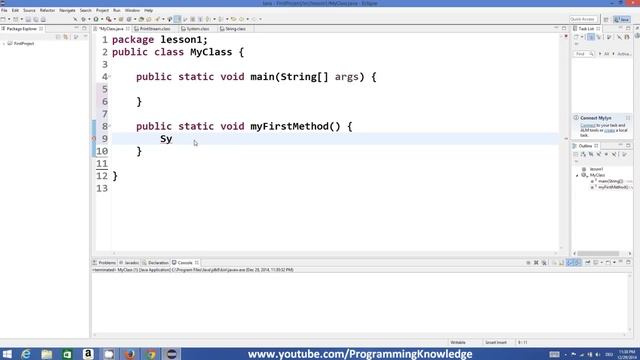Screen dimensions: 640x360
Task: Click the Quick Access search field
Action: point(583,19)
